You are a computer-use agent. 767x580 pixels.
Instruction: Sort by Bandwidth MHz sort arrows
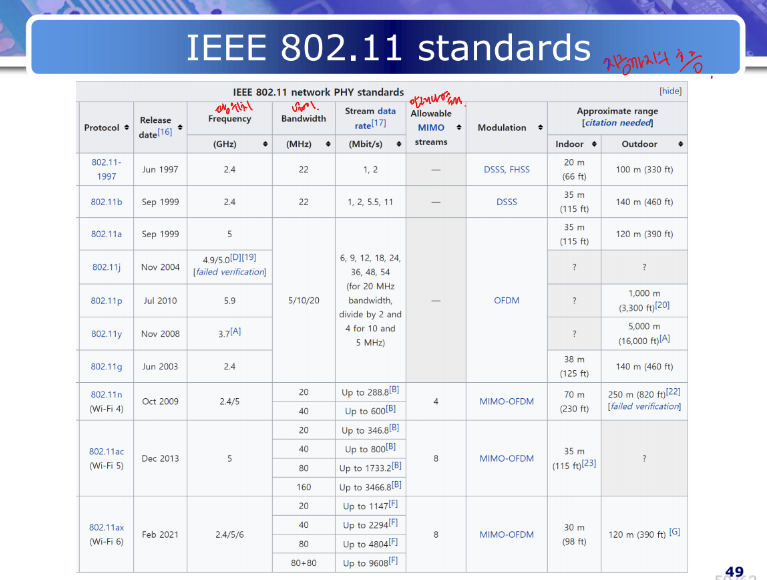click(328, 144)
